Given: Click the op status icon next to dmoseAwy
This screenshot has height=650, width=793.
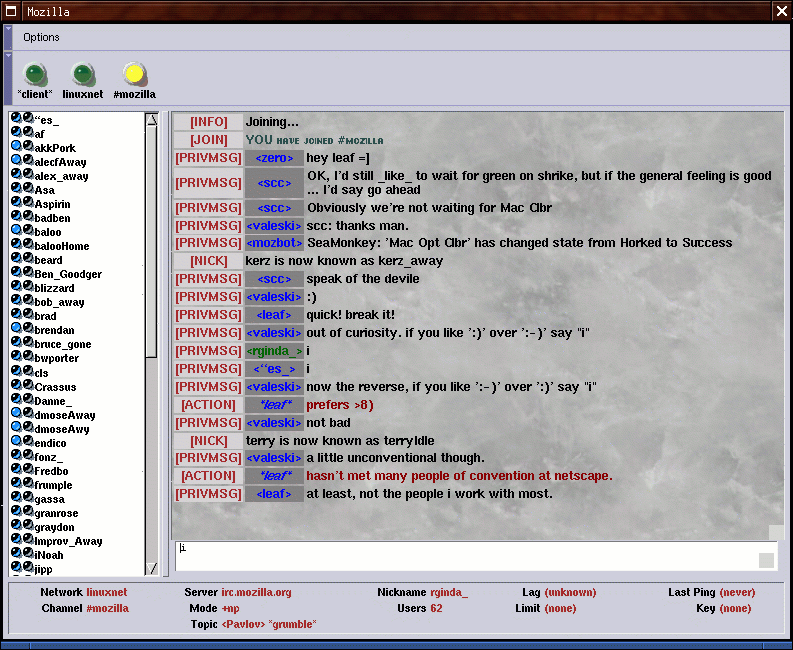Looking at the screenshot, I should [x=16, y=427].
